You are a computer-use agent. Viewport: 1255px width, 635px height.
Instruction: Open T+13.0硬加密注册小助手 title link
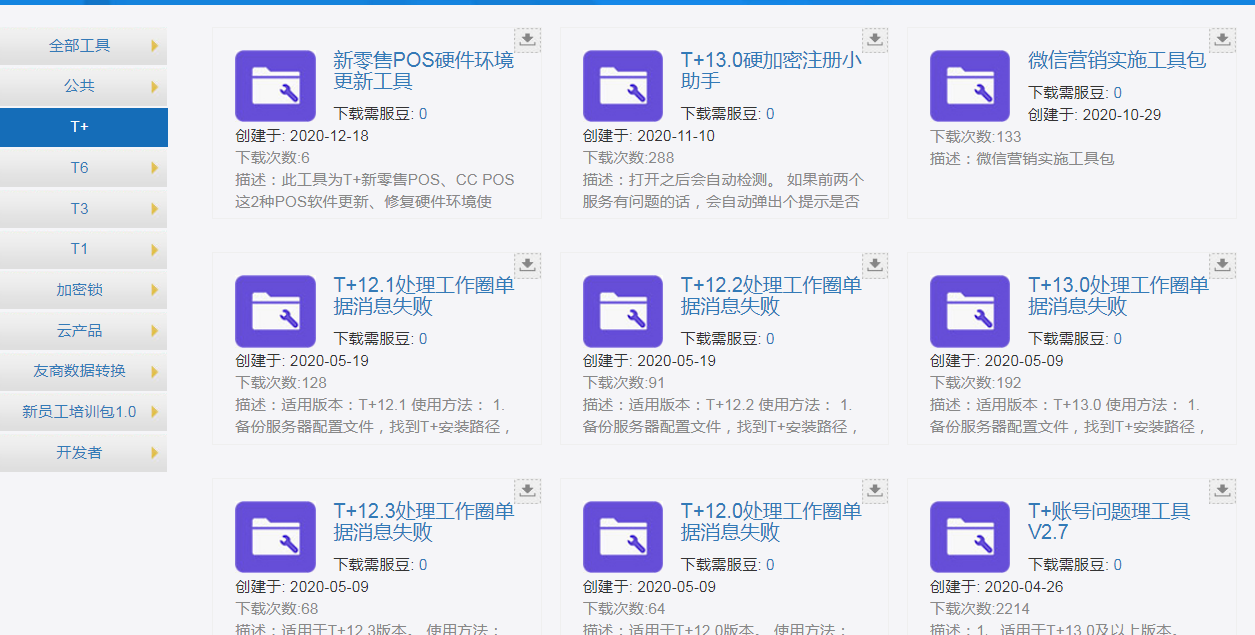[771, 71]
